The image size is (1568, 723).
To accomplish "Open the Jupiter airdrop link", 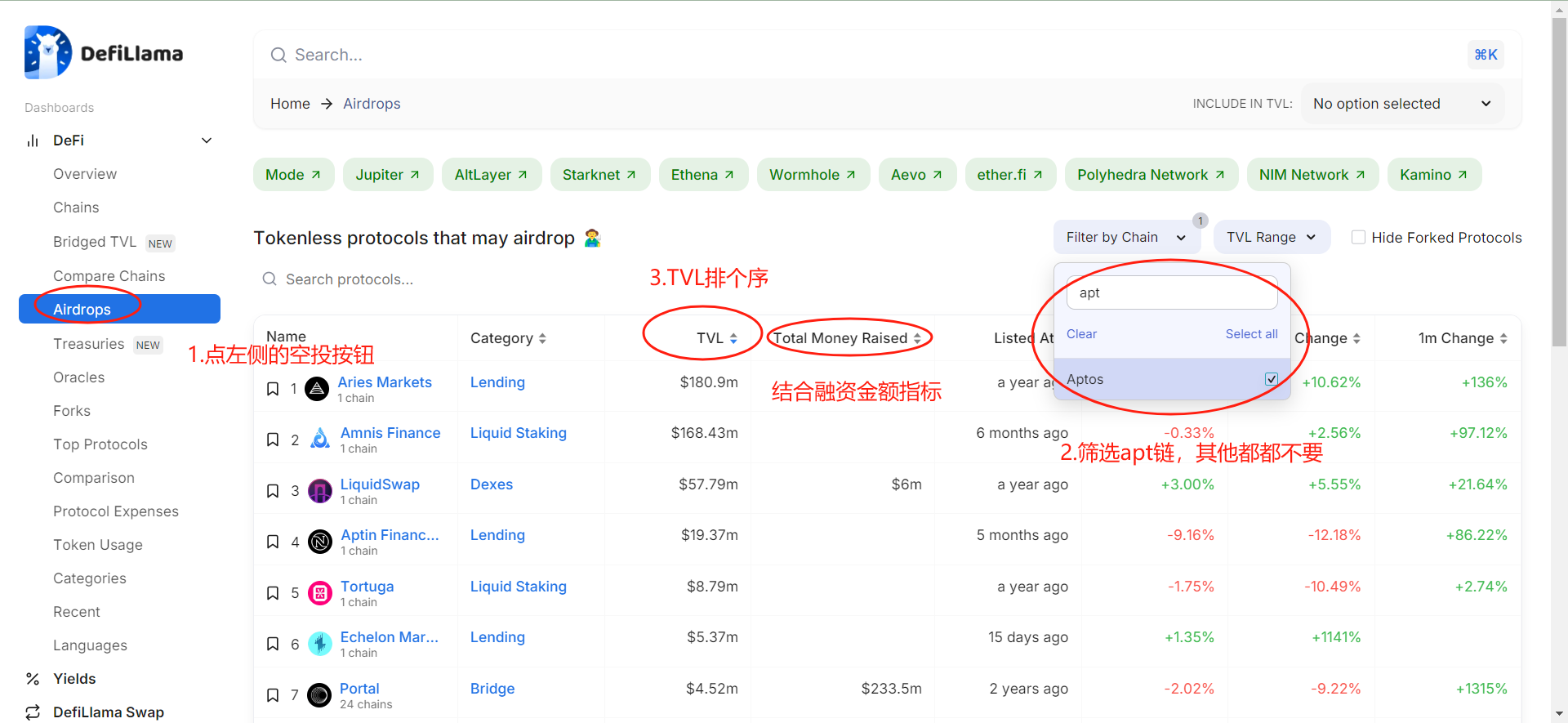I will click(x=388, y=174).
